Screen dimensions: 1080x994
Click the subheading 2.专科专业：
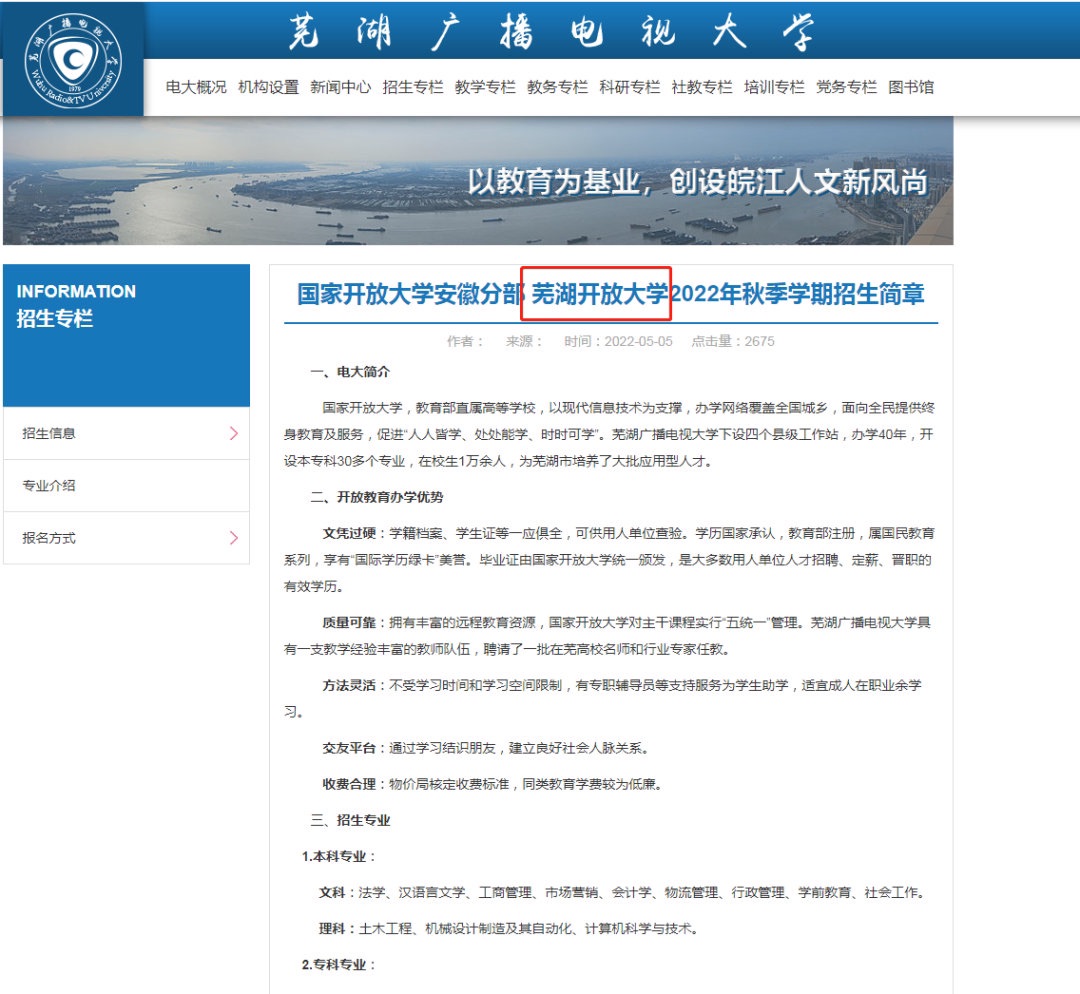pos(339,964)
